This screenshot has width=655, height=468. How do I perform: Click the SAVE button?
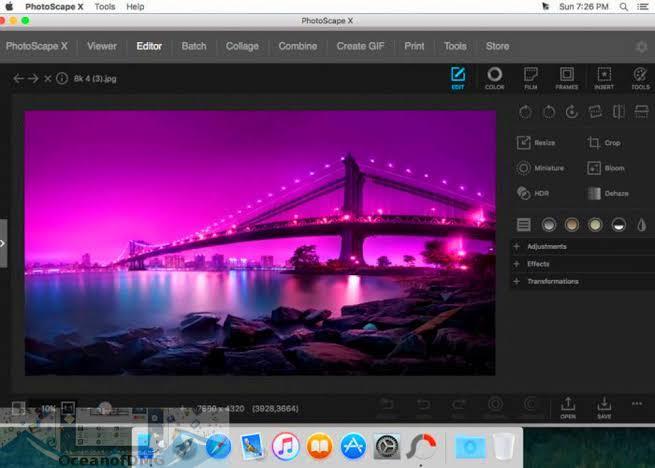[x=604, y=408]
